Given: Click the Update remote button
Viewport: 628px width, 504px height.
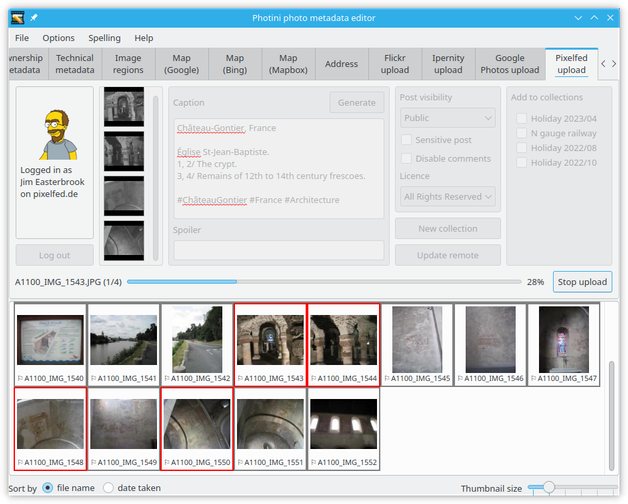Looking at the screenshot, I should click(448, 255).
